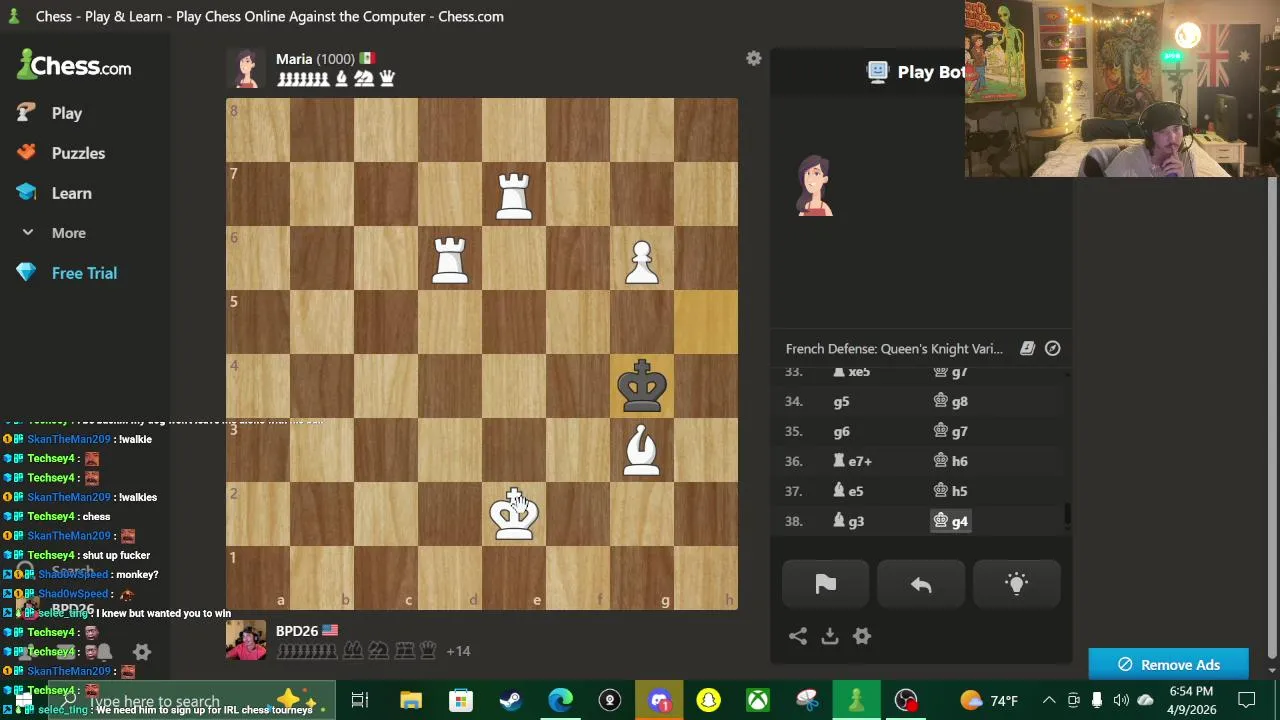Open board settings gear above the board

[x=754, y=59]
